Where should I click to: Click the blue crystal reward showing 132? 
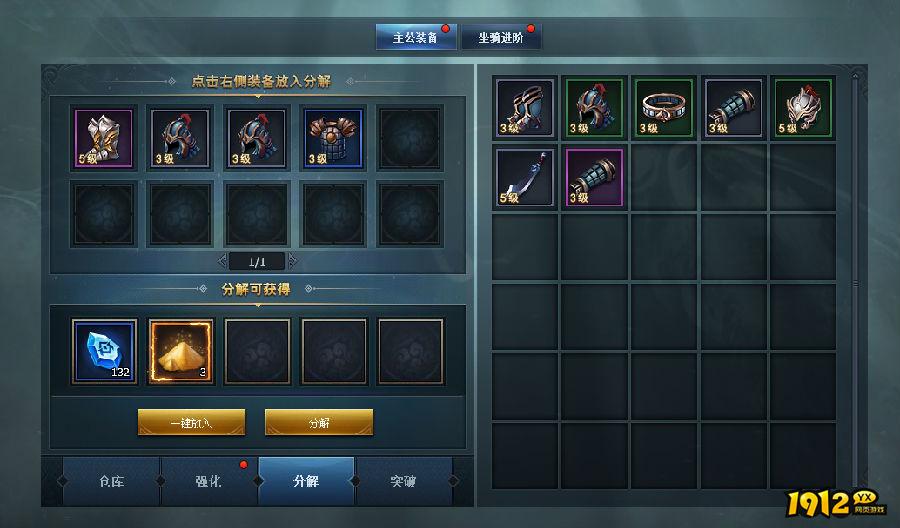tap(104, 351)
